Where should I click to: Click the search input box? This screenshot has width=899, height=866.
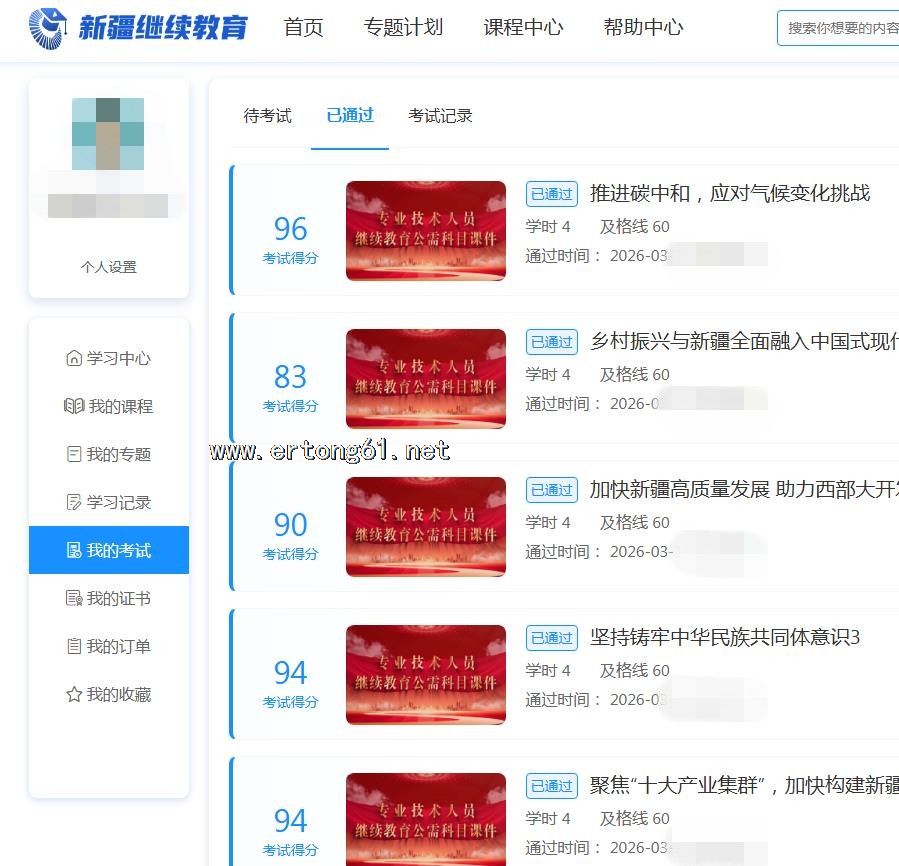pos(840,28)
